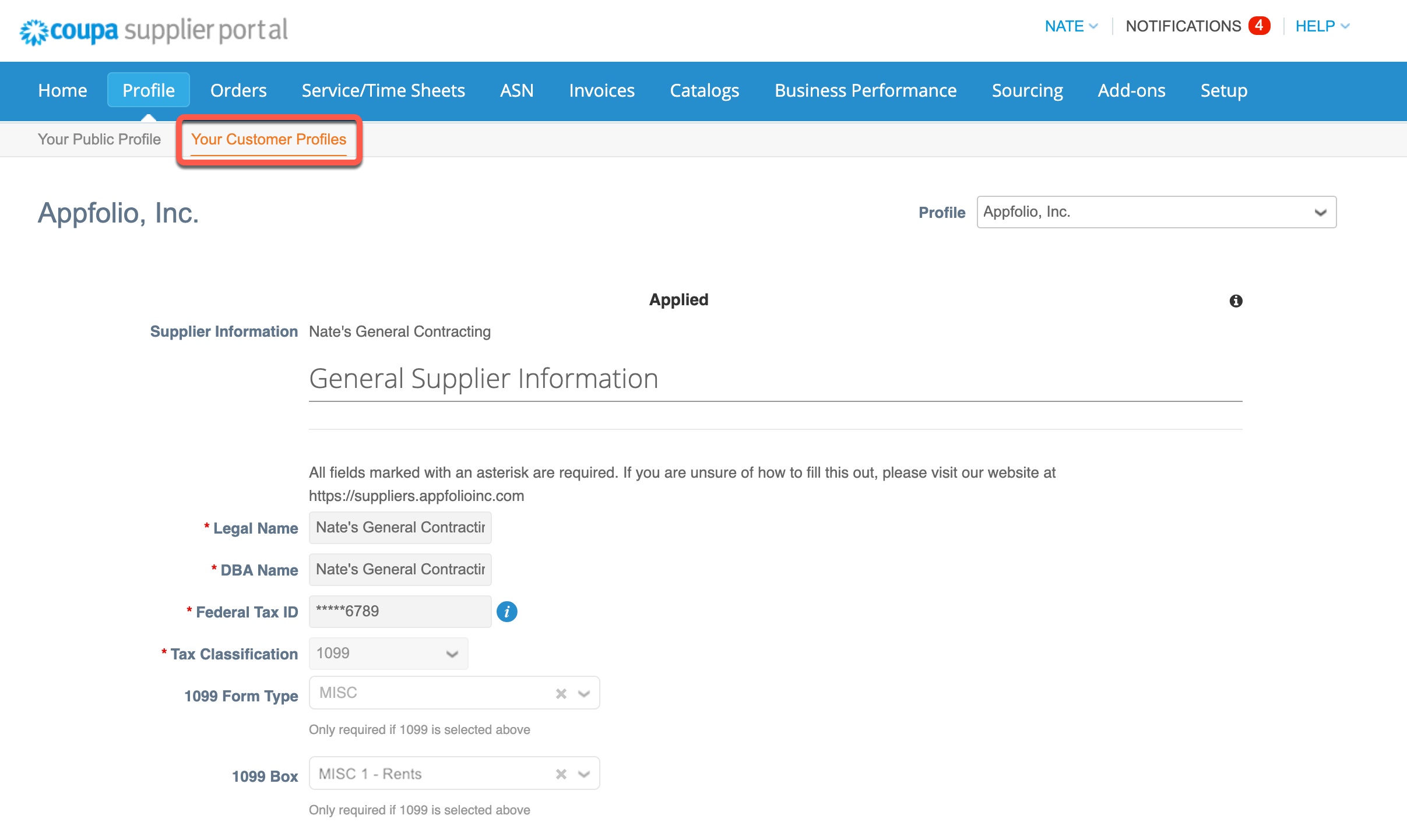Open the Orders tab
The image size is (1407, 840).
point(238,90)
